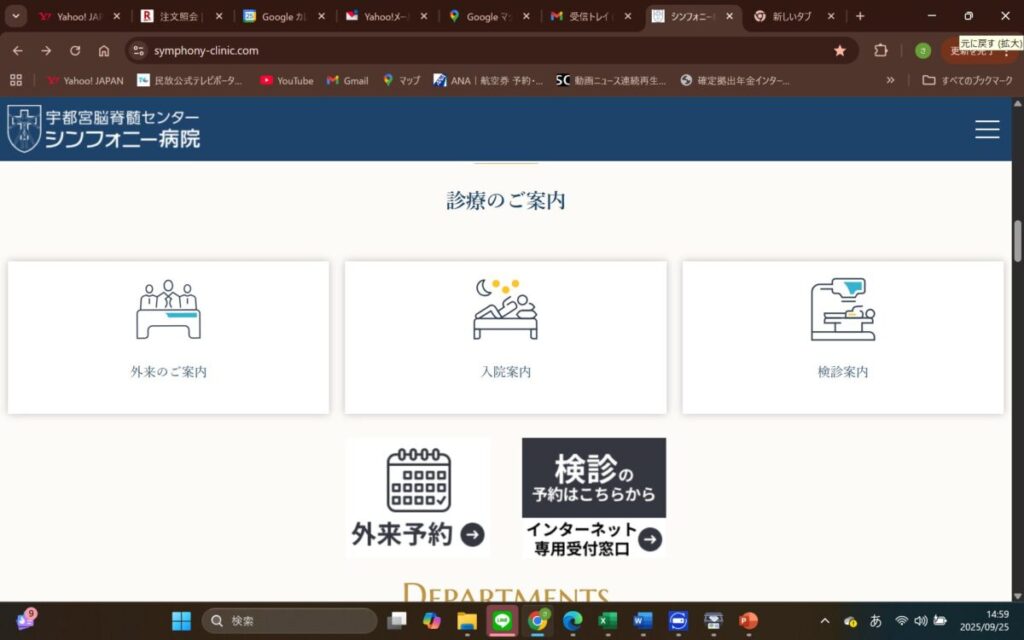The height and width of the screenshot is (640, 1024).
Task: Go to the browser home page icon
Action: point(104,51)
